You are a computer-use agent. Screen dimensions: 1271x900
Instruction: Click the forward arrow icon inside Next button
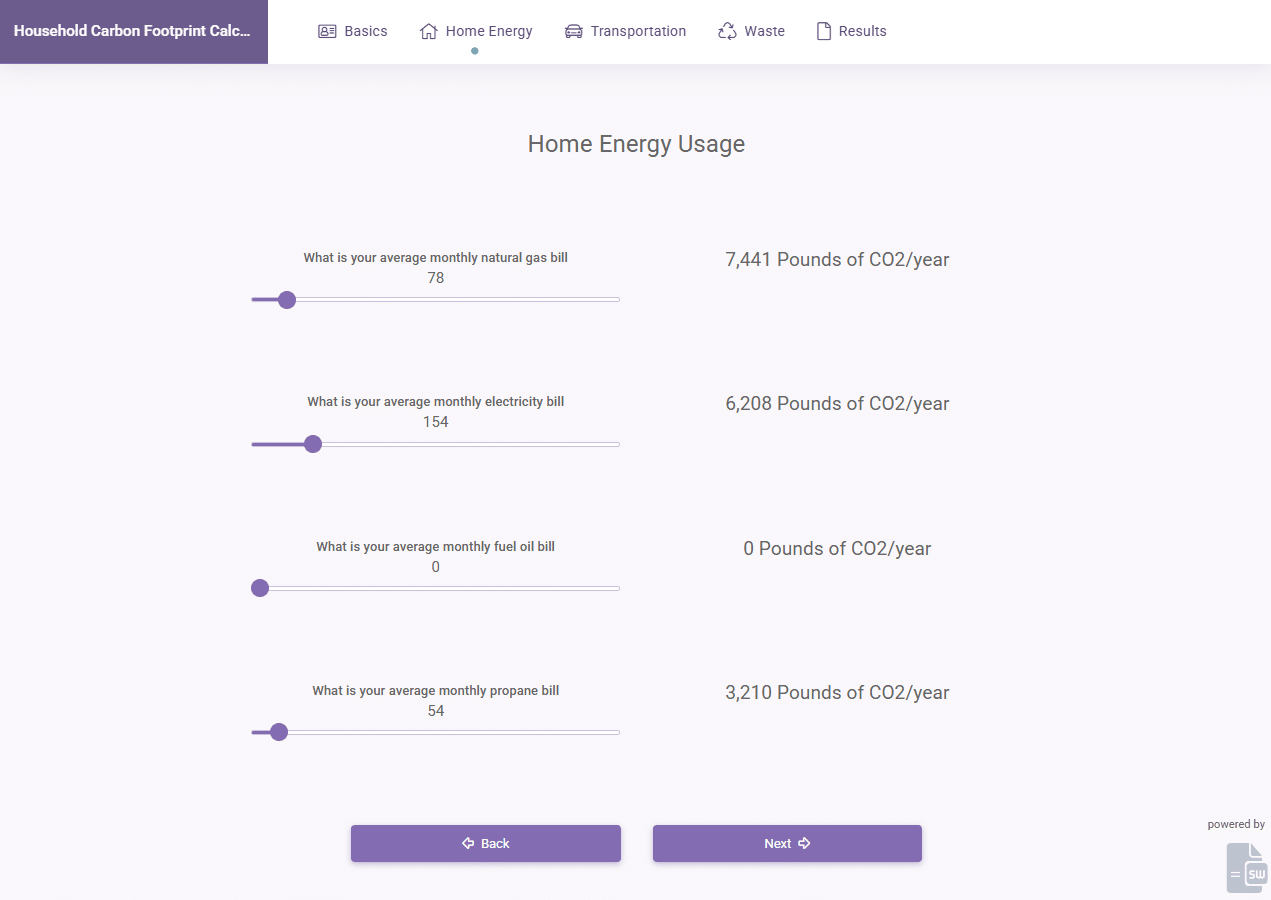pos(803,843)
